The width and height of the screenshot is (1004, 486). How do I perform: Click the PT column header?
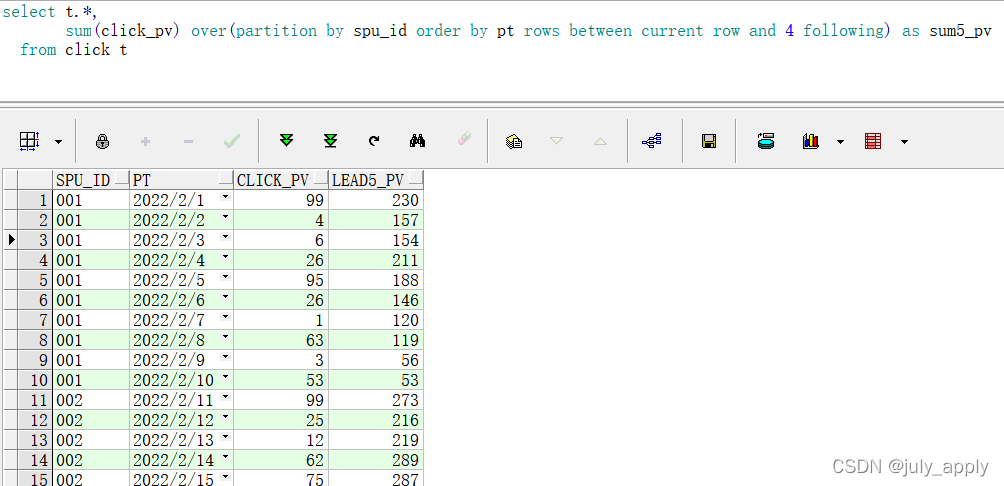pos(182,180)
